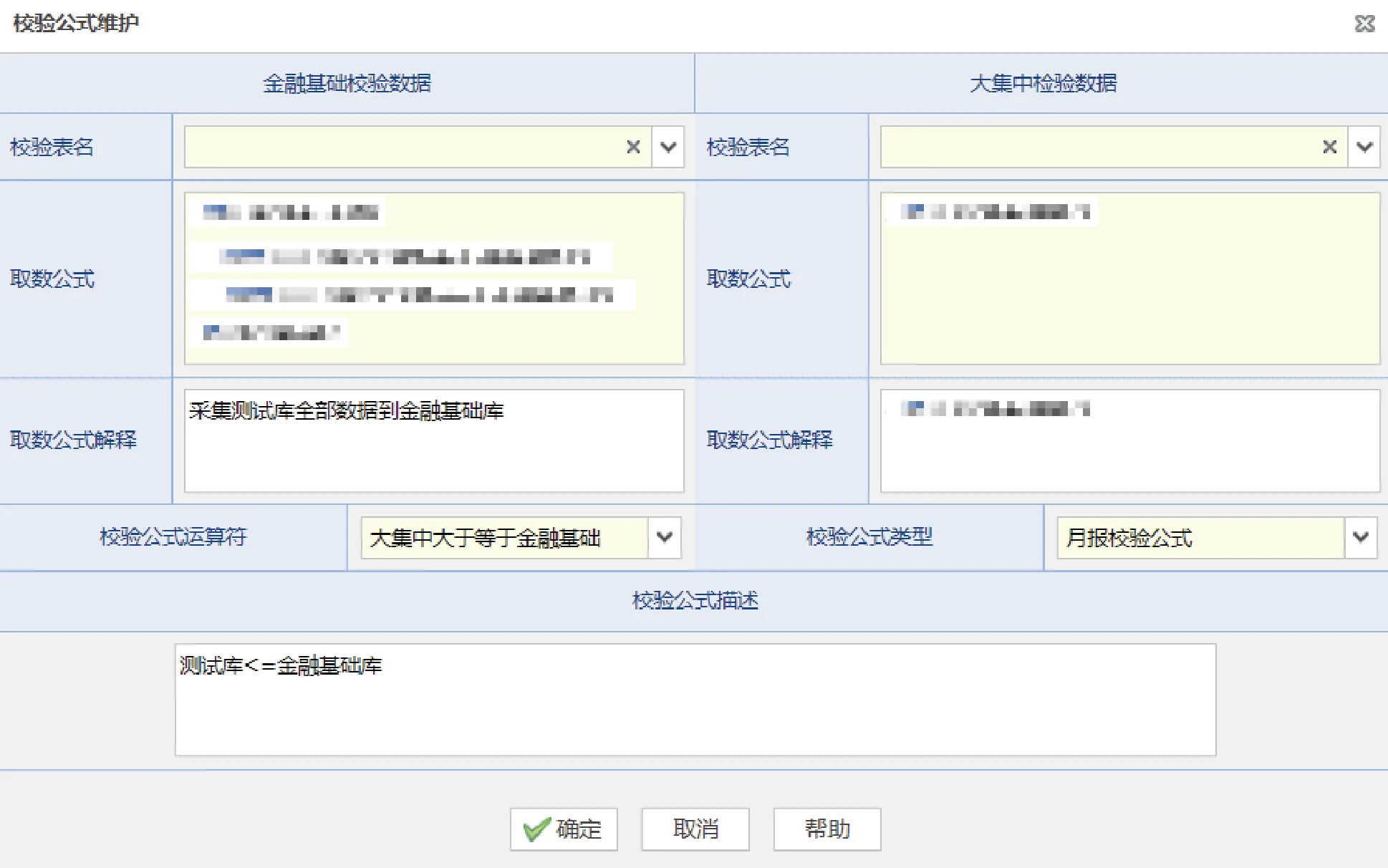Close the 校验公式维护 dialog
Screen dimensions: 1388x868
[1364, 24]
